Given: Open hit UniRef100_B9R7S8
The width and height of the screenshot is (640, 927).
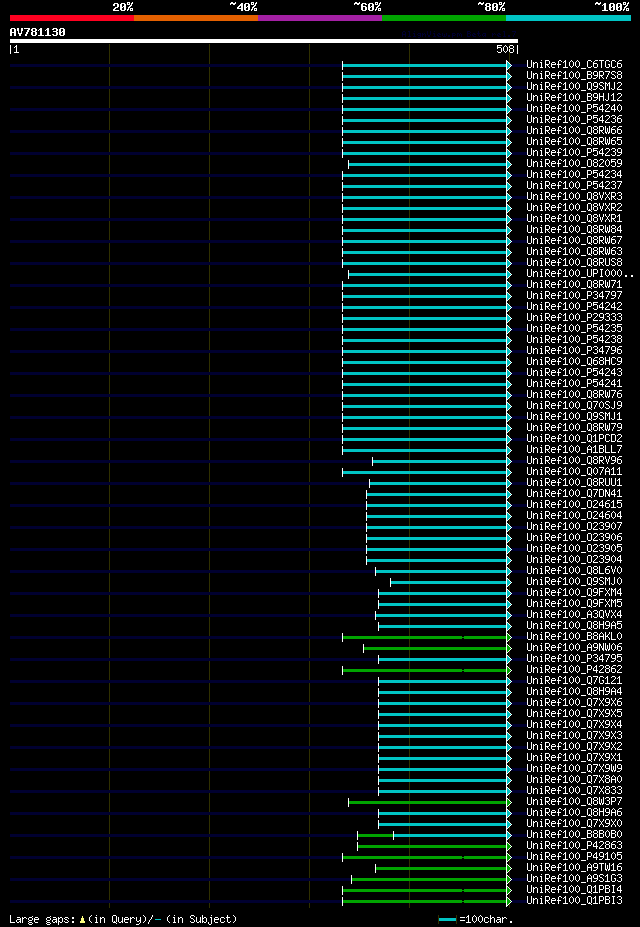Looking at the screenshot, I should tap(574, 76).
